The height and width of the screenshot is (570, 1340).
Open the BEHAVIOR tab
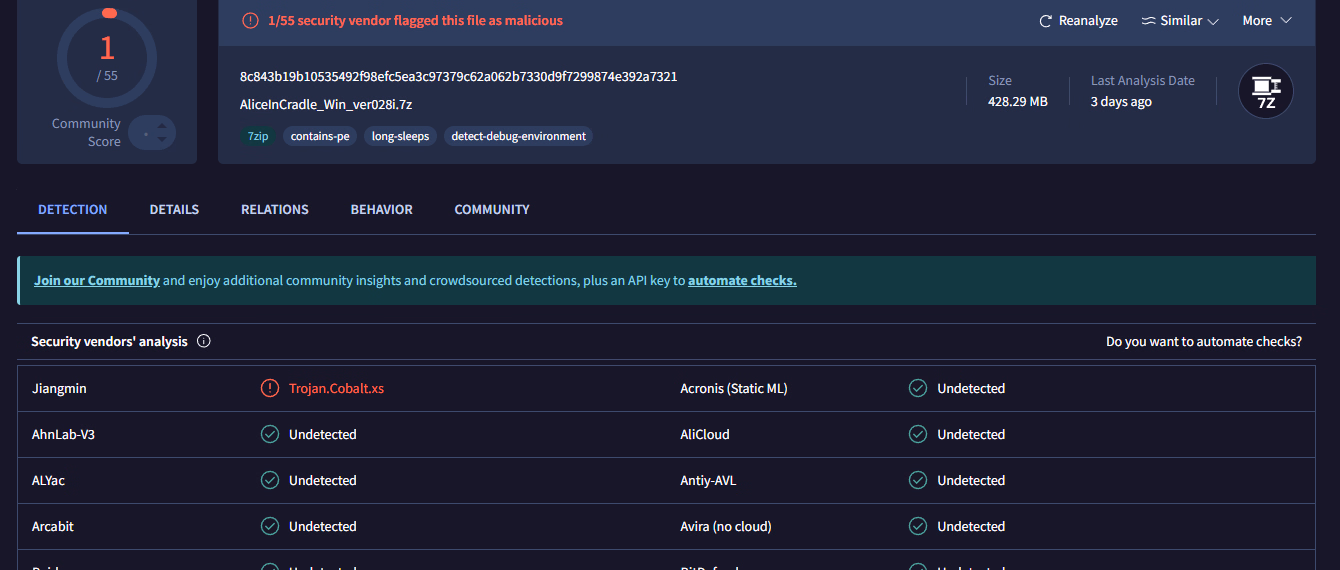click(x=381, y=209)
